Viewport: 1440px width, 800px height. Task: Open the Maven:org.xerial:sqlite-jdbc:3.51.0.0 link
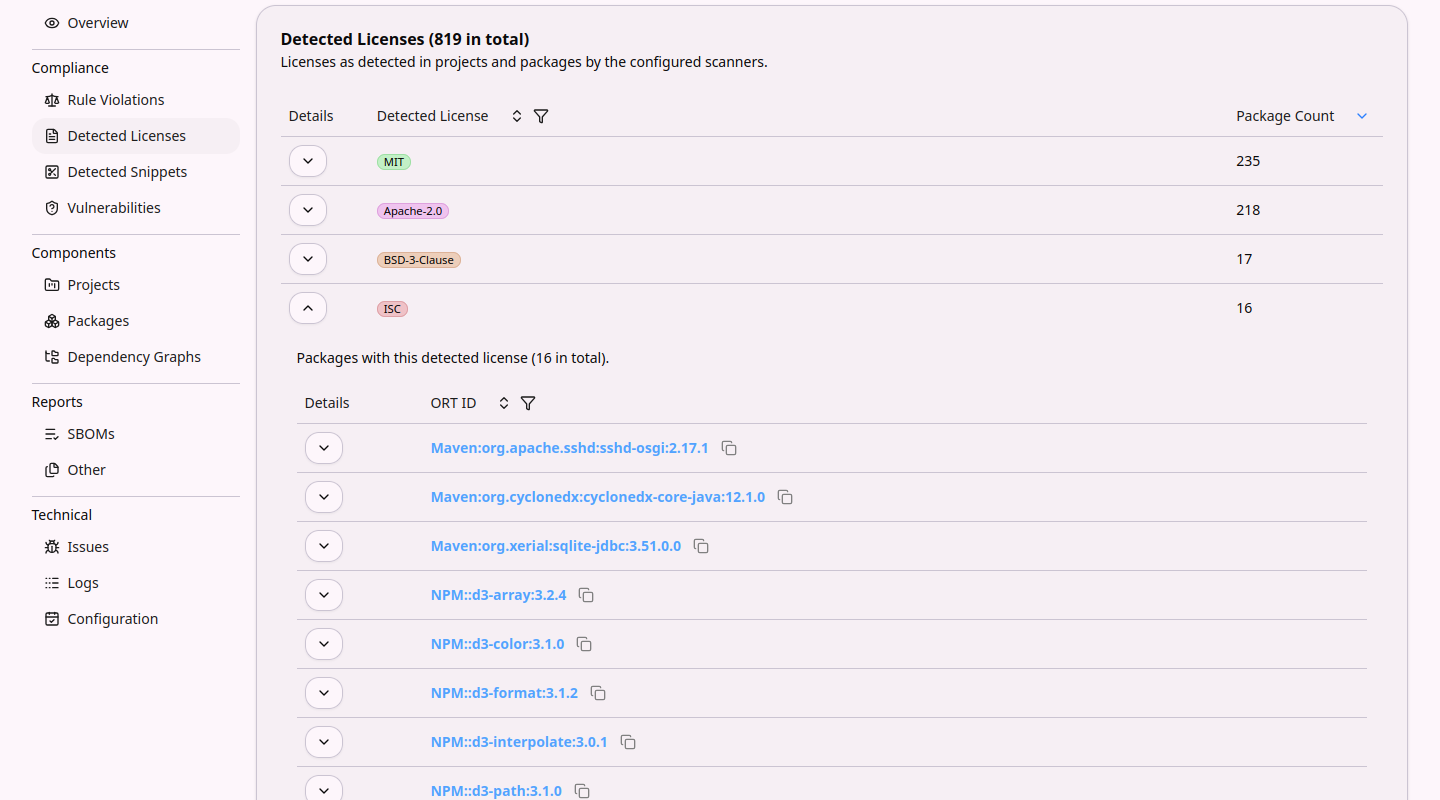pyautogui.click(x=556, y=546)
